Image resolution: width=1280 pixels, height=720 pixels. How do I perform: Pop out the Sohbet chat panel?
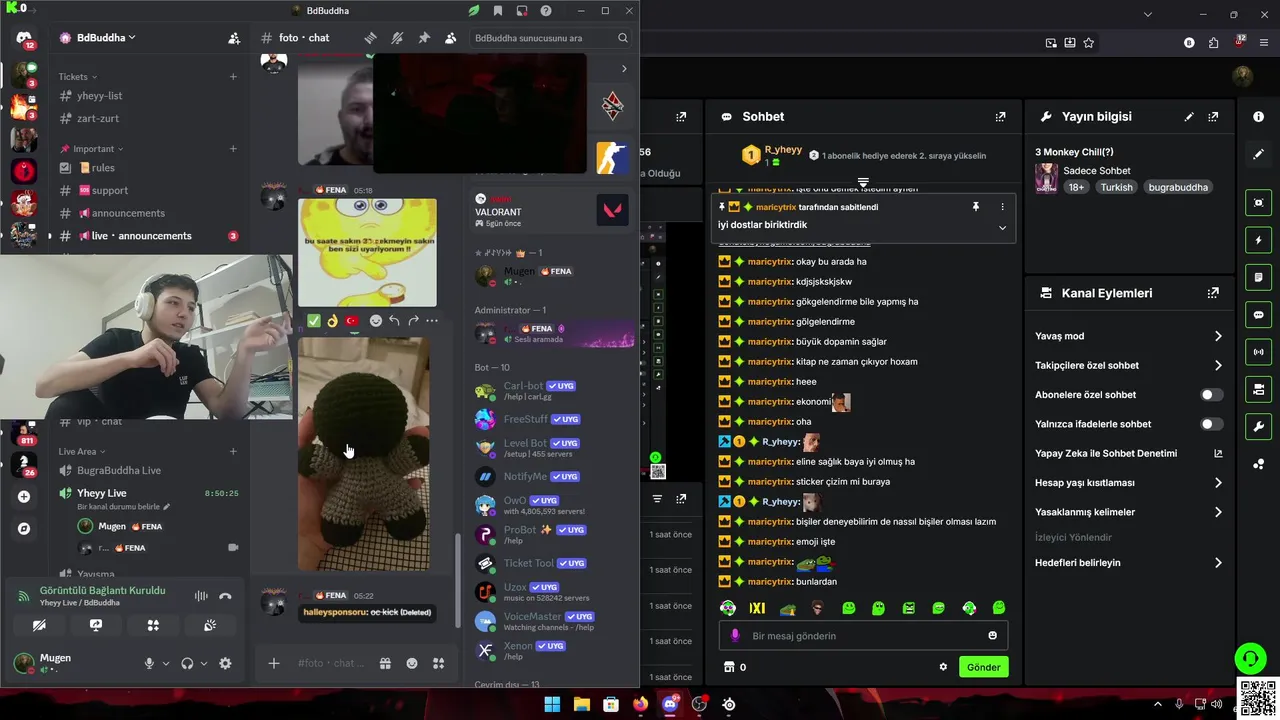pyautogui.click(x=1000, y=117)
